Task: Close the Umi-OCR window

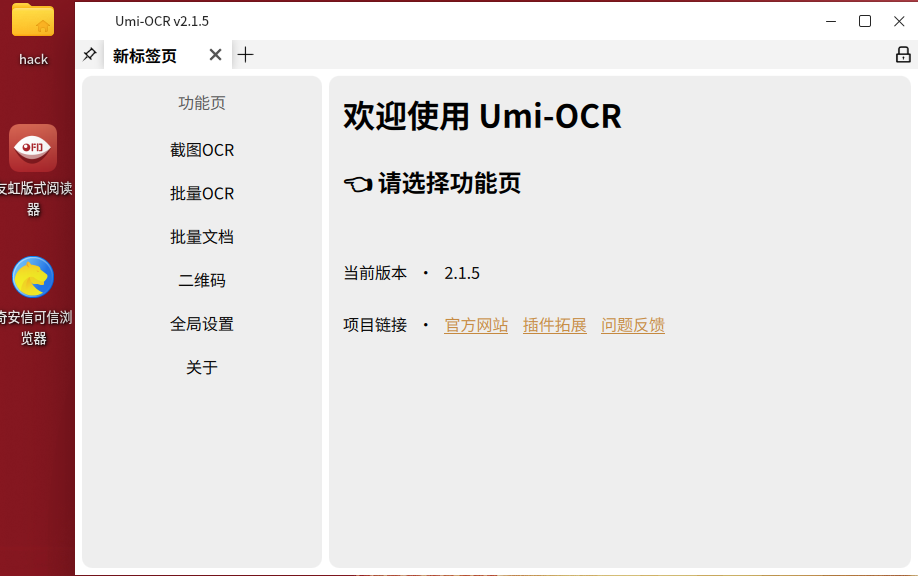Action: click(899, 21)
